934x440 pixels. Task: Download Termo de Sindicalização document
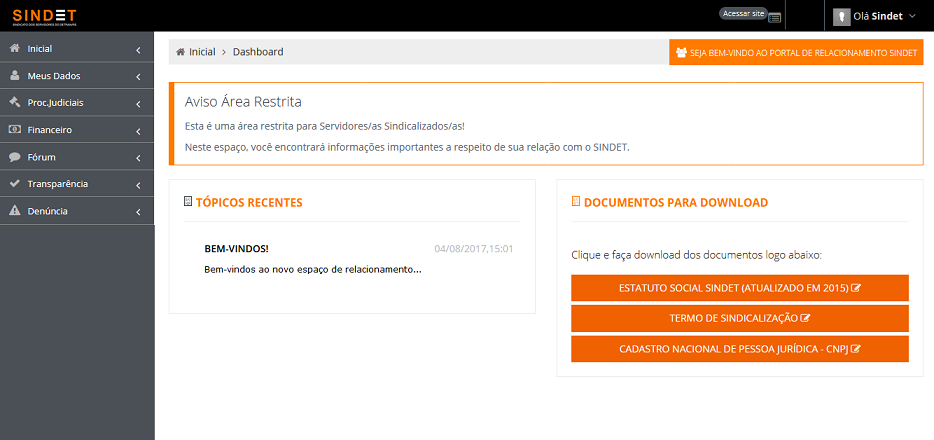click(740, 319)
